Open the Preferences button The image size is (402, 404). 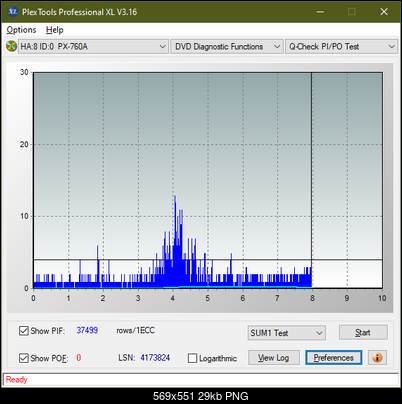pos(334,358)
